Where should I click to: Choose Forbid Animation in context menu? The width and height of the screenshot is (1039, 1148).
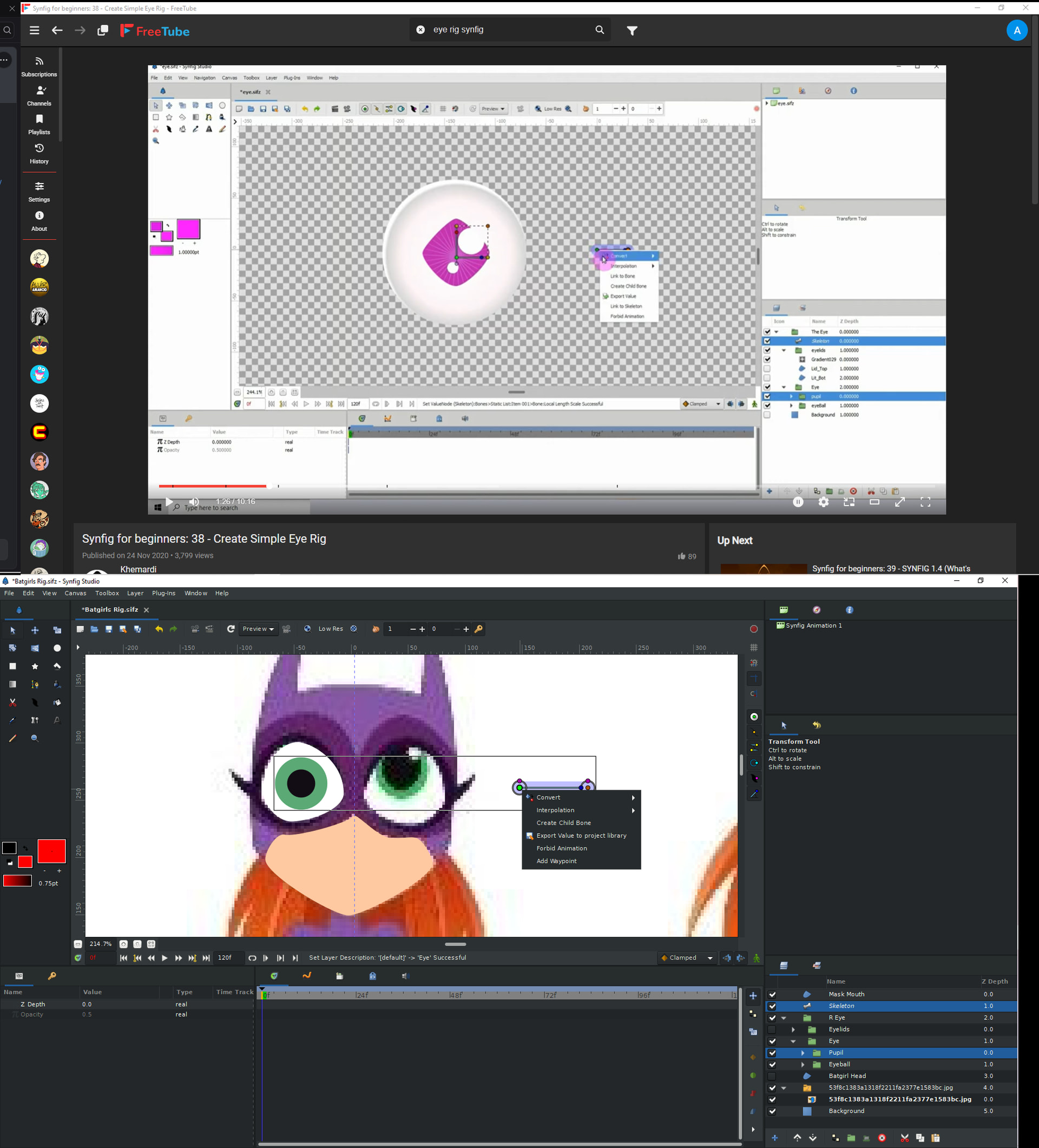coord(581,848)
